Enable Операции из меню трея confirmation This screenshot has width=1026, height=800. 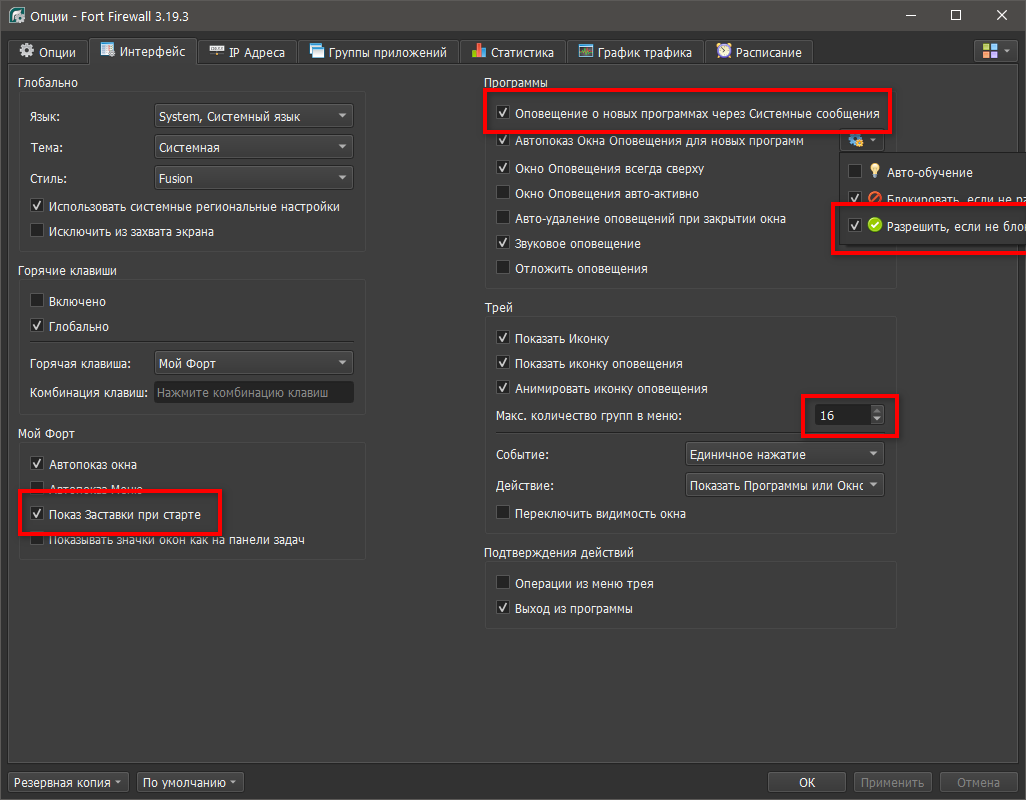[575, 583]
